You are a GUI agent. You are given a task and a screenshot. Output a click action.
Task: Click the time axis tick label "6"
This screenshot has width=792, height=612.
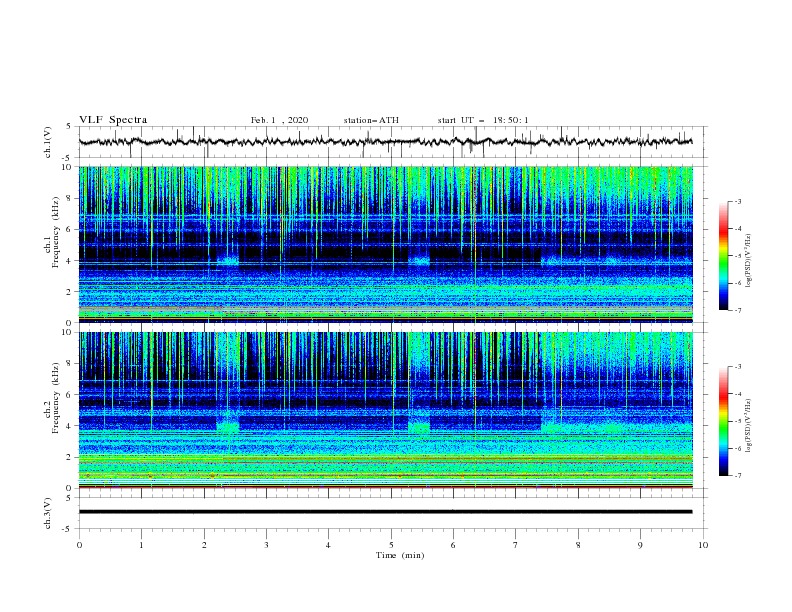point(453,545)
